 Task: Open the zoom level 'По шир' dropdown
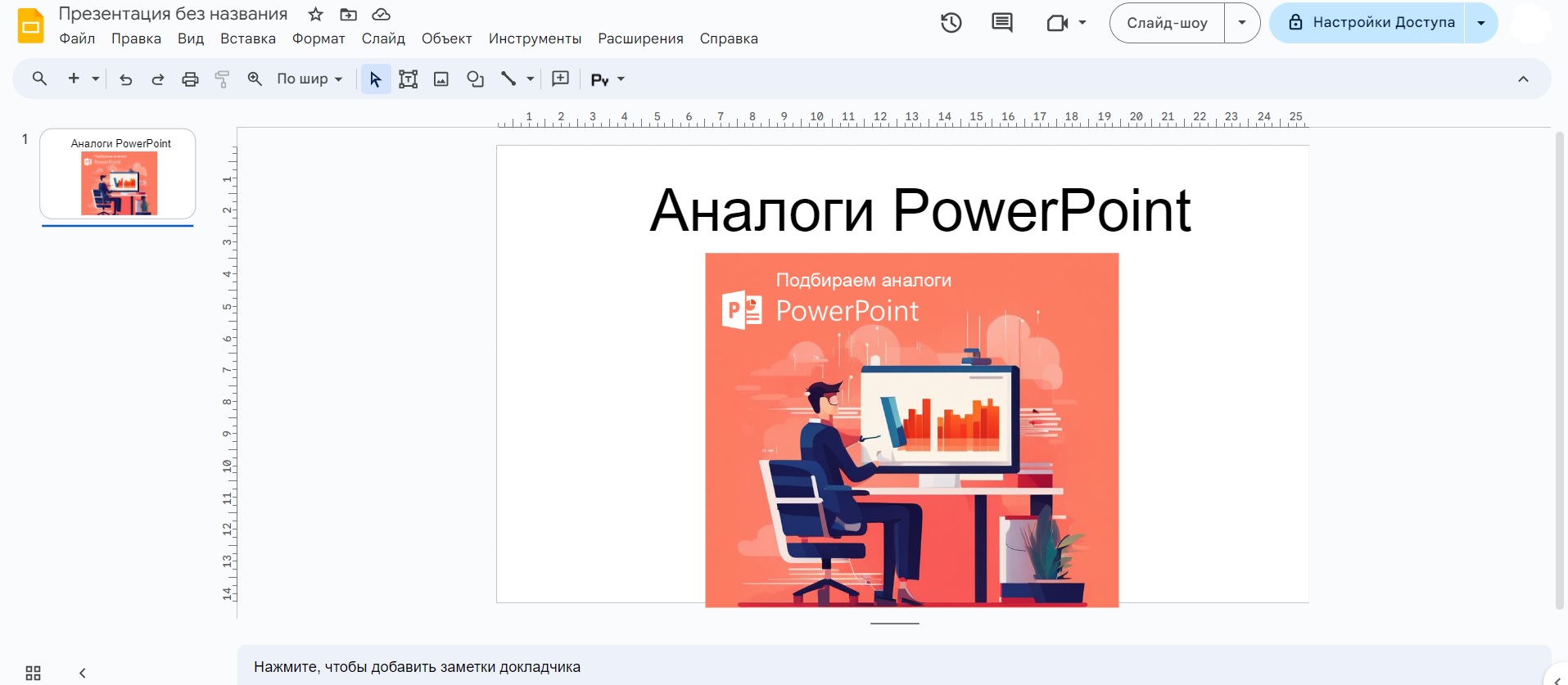point(310,79)
